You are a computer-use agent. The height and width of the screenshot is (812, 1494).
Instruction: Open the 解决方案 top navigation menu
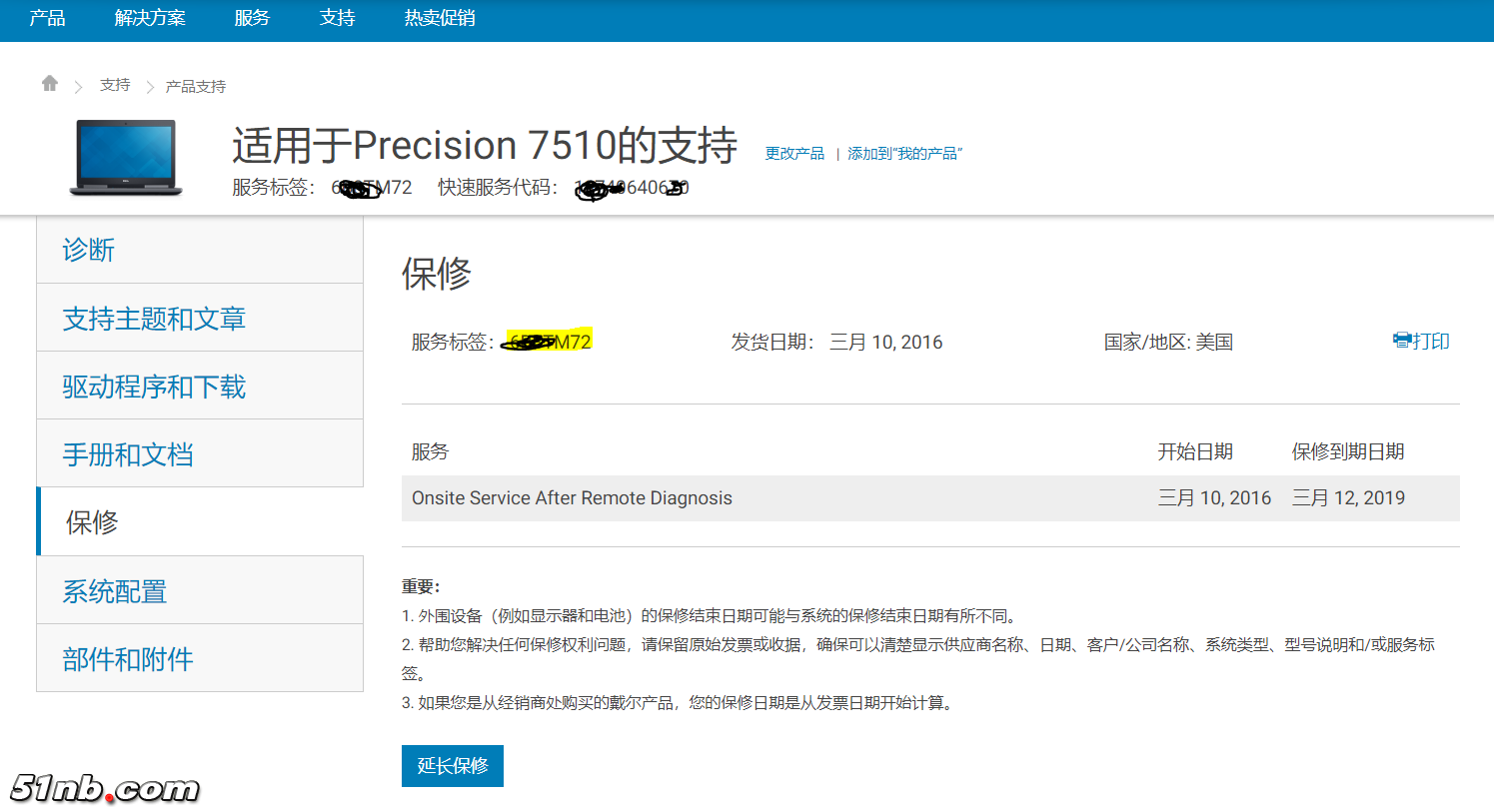point(150,18)
